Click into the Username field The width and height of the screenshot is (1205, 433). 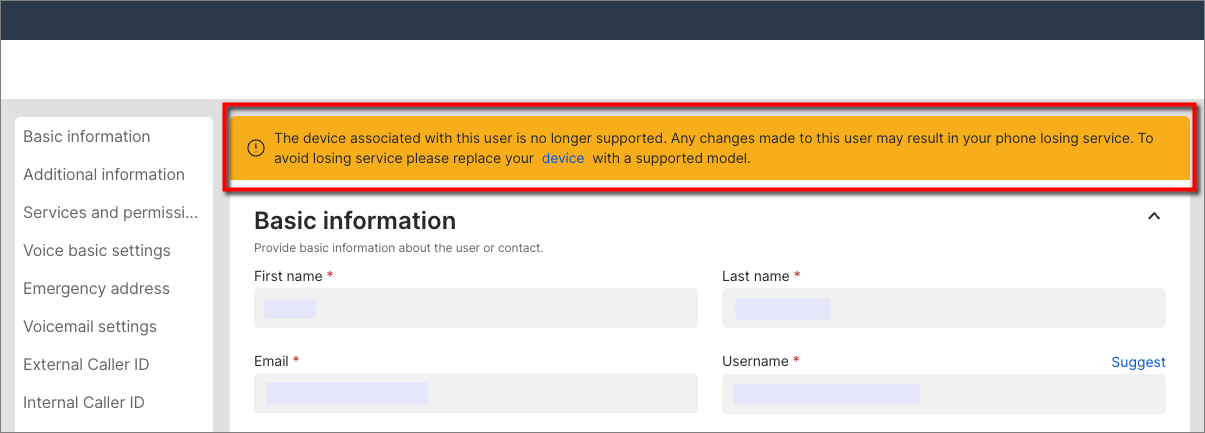pyautogui.click(x=944, y=393)
